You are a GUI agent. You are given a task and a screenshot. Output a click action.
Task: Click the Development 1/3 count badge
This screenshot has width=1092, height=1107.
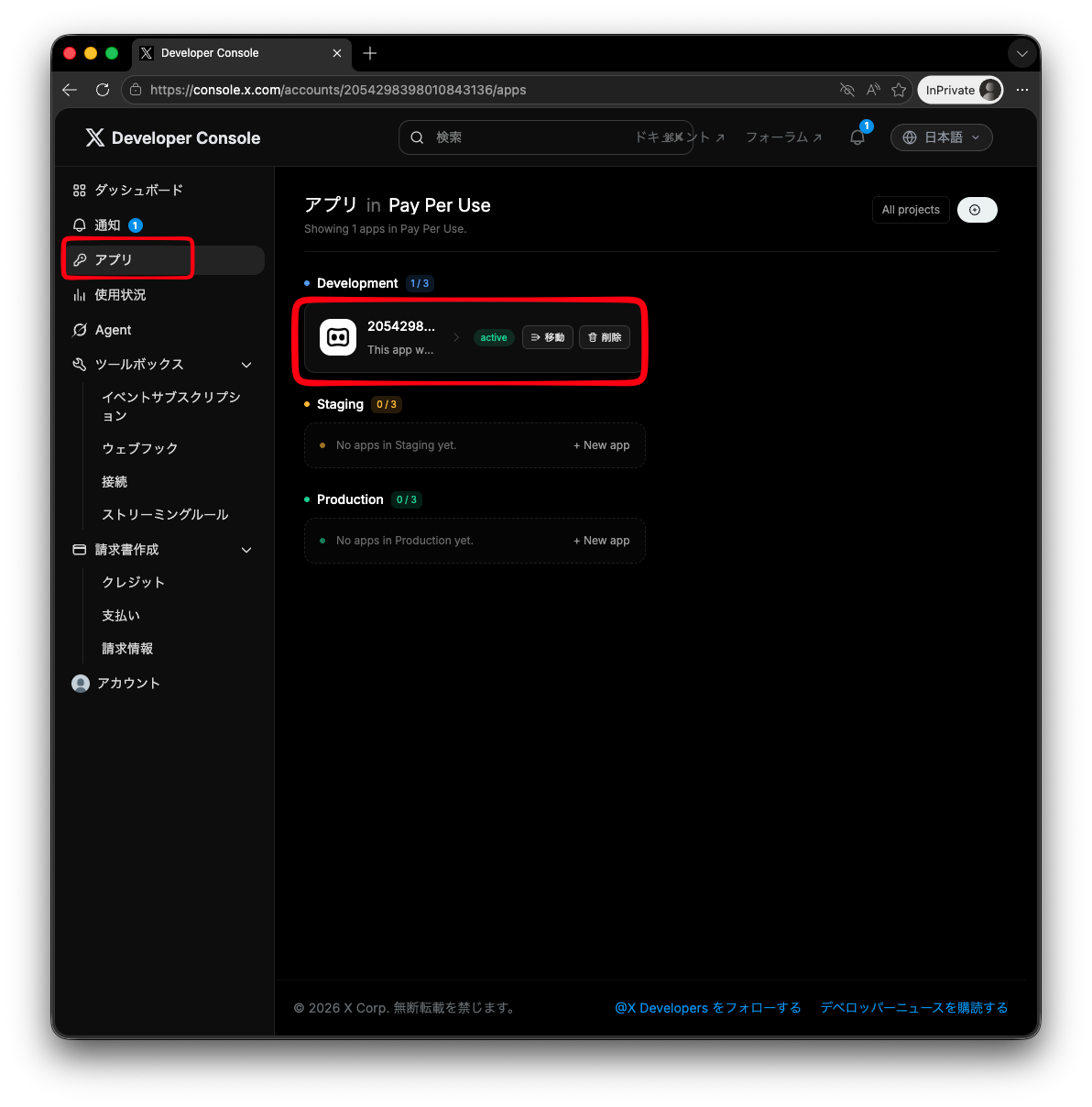click(x=420, y=283)
